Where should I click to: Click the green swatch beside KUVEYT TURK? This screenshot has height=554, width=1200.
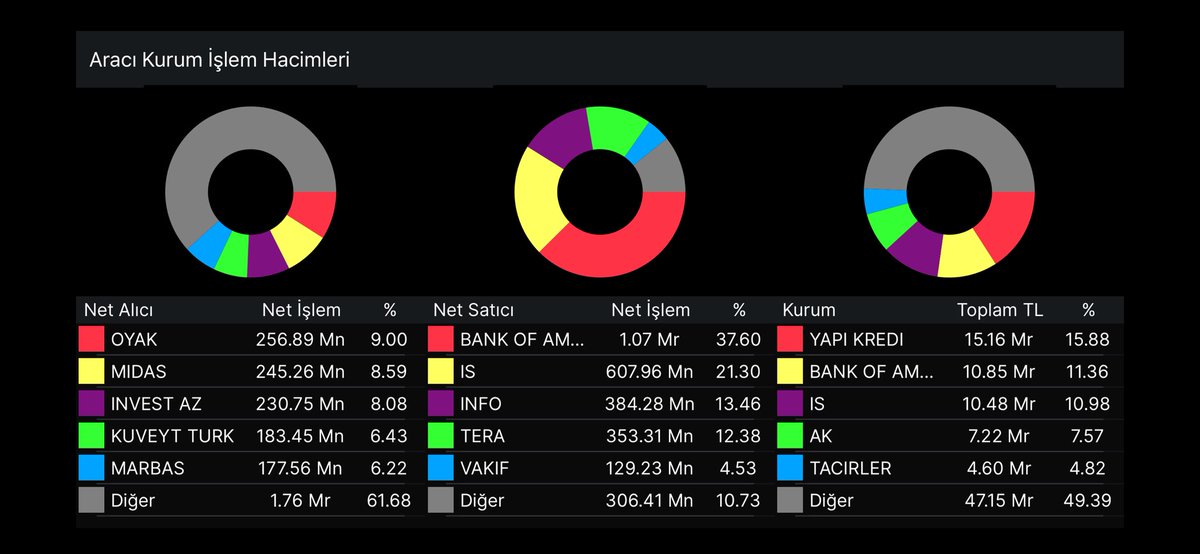click(92, 436)
